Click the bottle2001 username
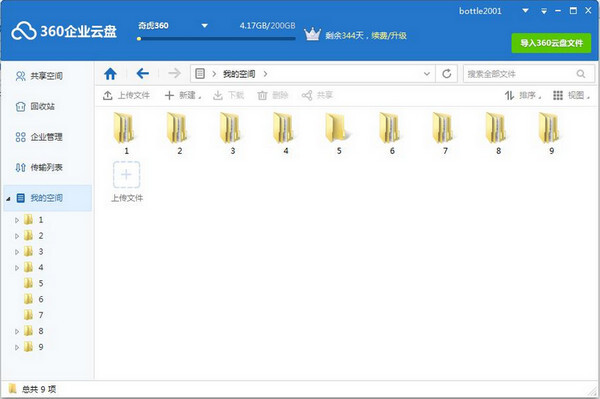 (x=480, y=11)
